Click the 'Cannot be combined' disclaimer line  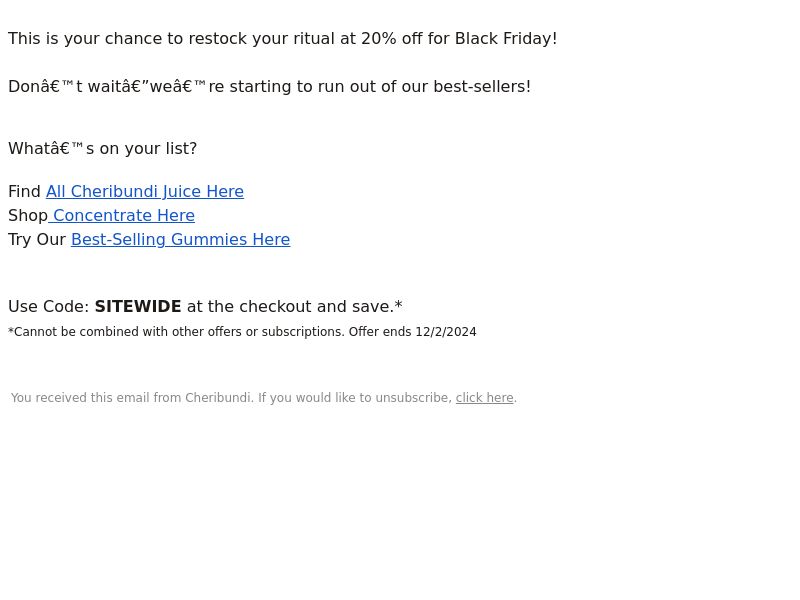click(x=242, y=332)
